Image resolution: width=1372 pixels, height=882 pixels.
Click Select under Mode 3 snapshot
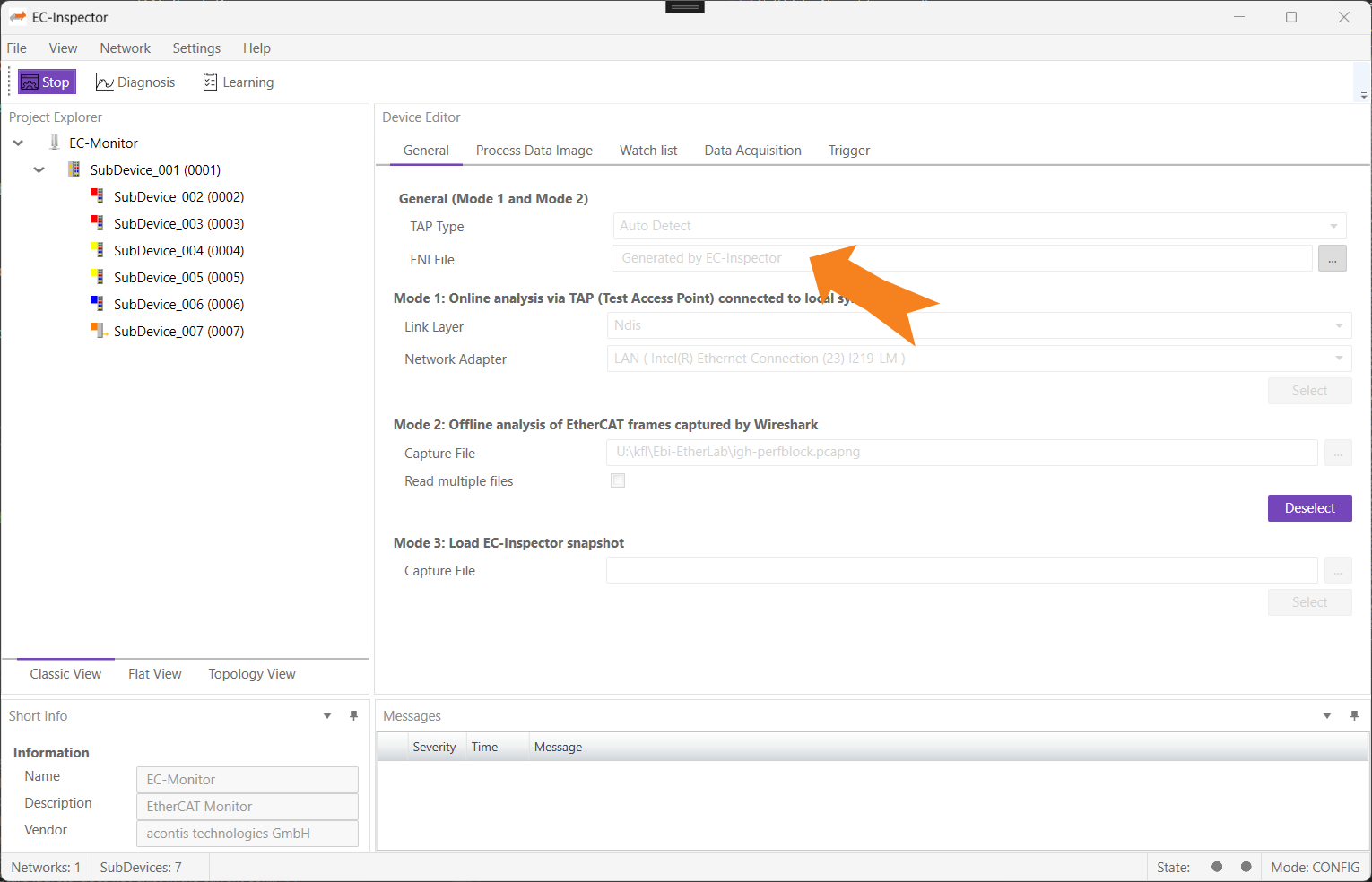(x=1309, y=601)
